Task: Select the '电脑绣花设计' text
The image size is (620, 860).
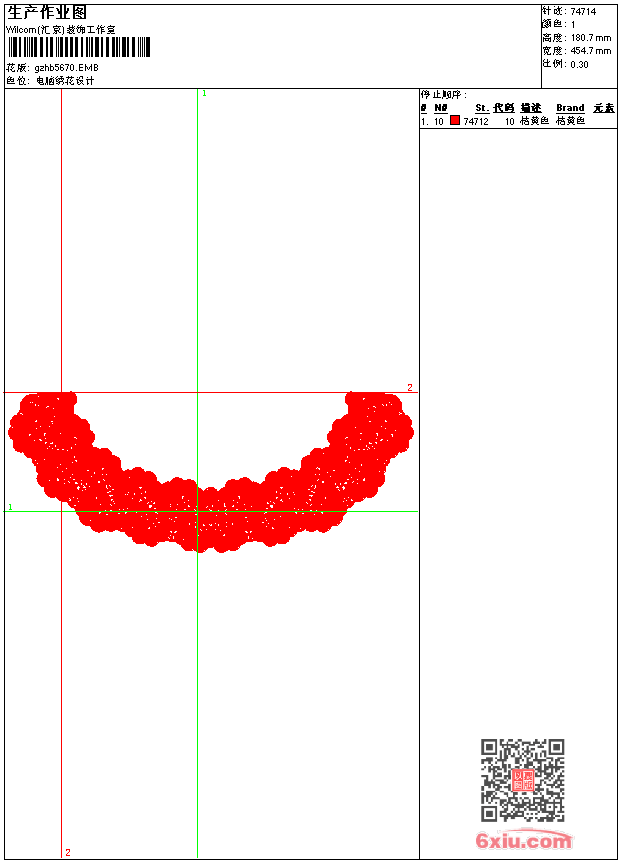Action: 65,81
